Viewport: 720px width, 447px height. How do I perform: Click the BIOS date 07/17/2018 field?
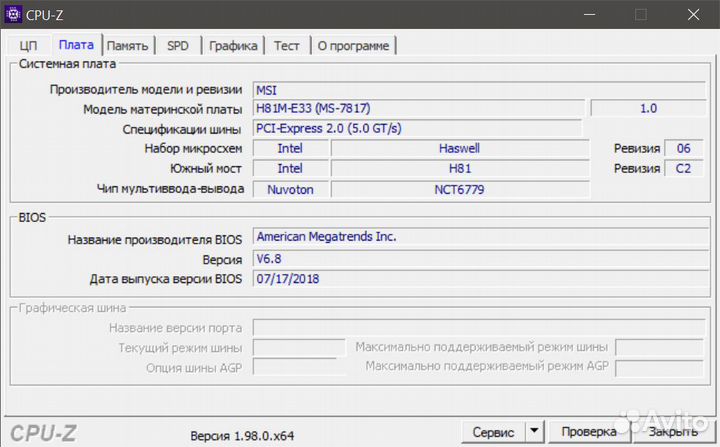click(480, 279)
